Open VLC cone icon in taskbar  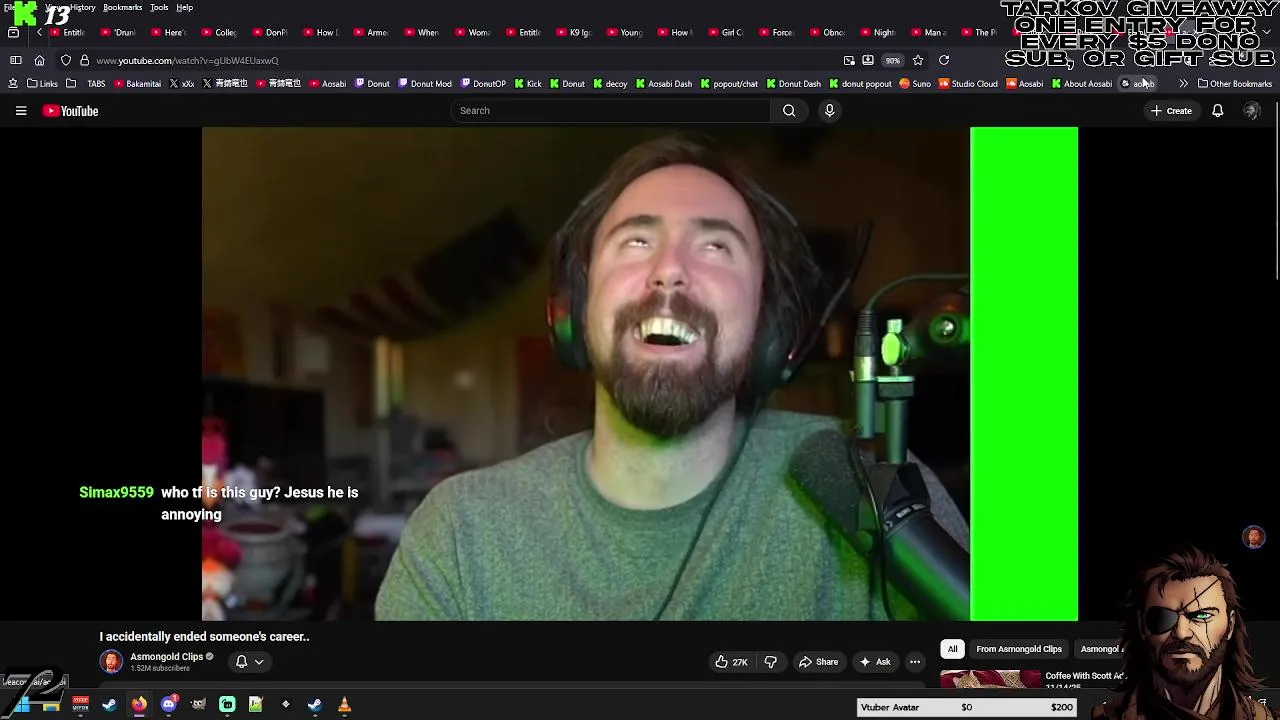click(x=344, y=705)
